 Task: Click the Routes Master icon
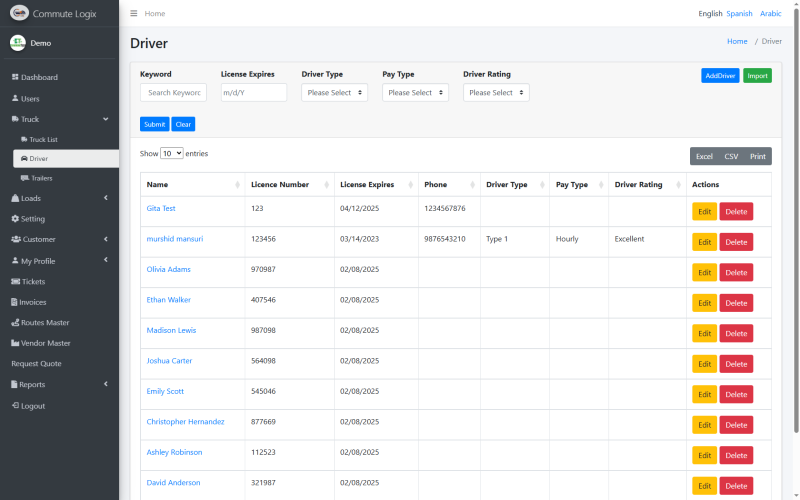coord(15,322)
